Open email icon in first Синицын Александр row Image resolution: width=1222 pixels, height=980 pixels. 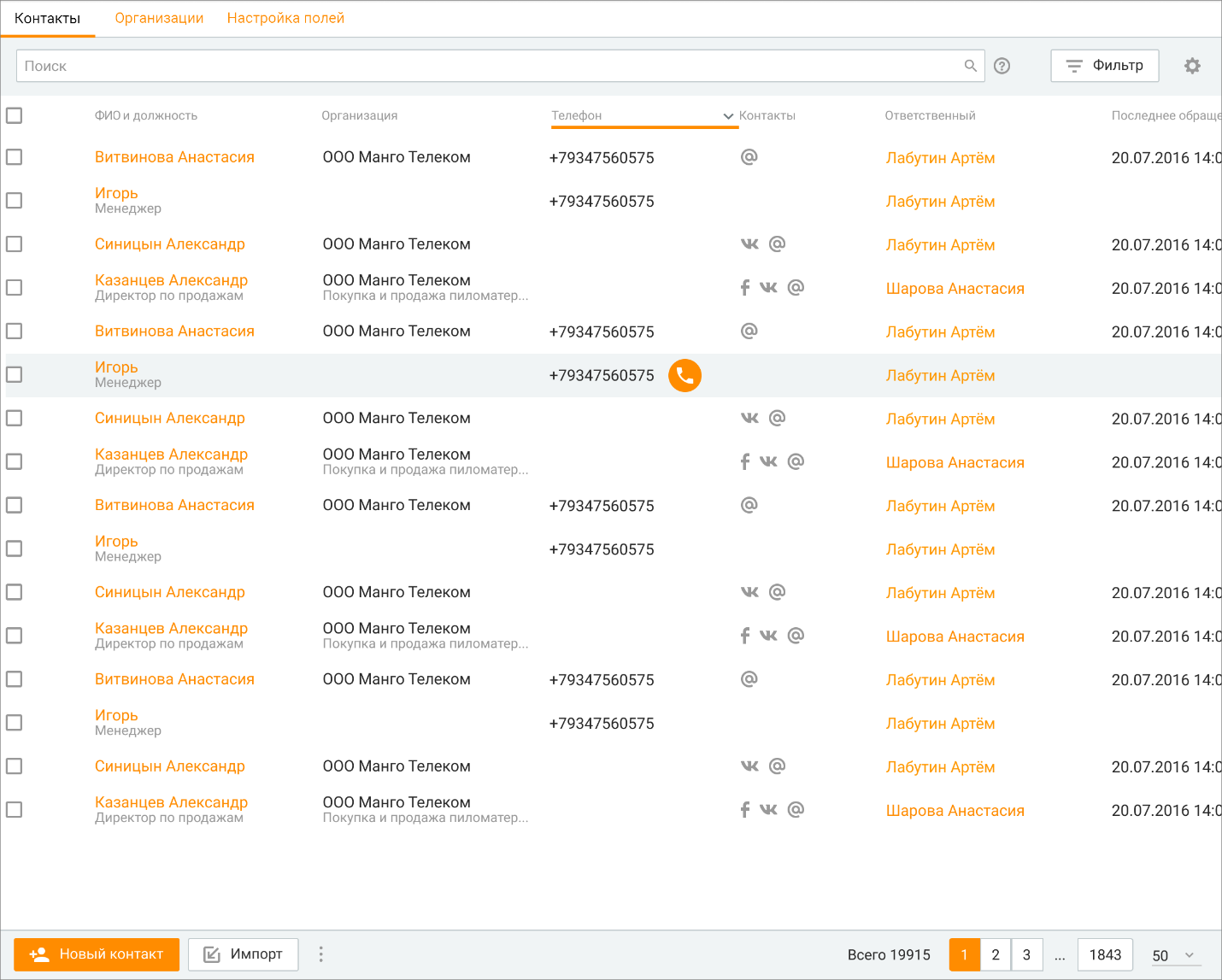[777, 244]
